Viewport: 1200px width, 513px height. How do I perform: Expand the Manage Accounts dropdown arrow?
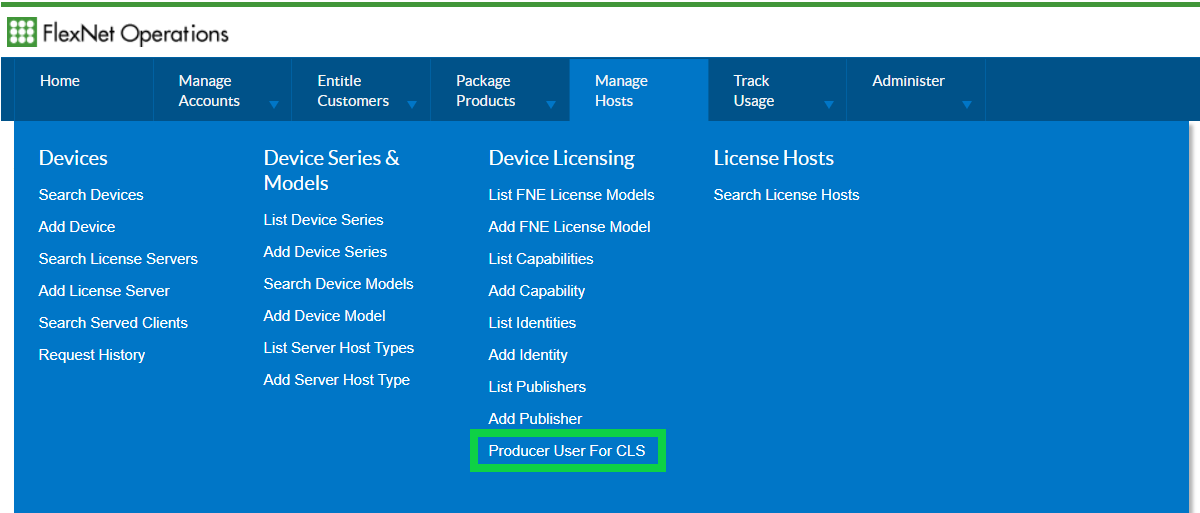click(x=273, y=104)
